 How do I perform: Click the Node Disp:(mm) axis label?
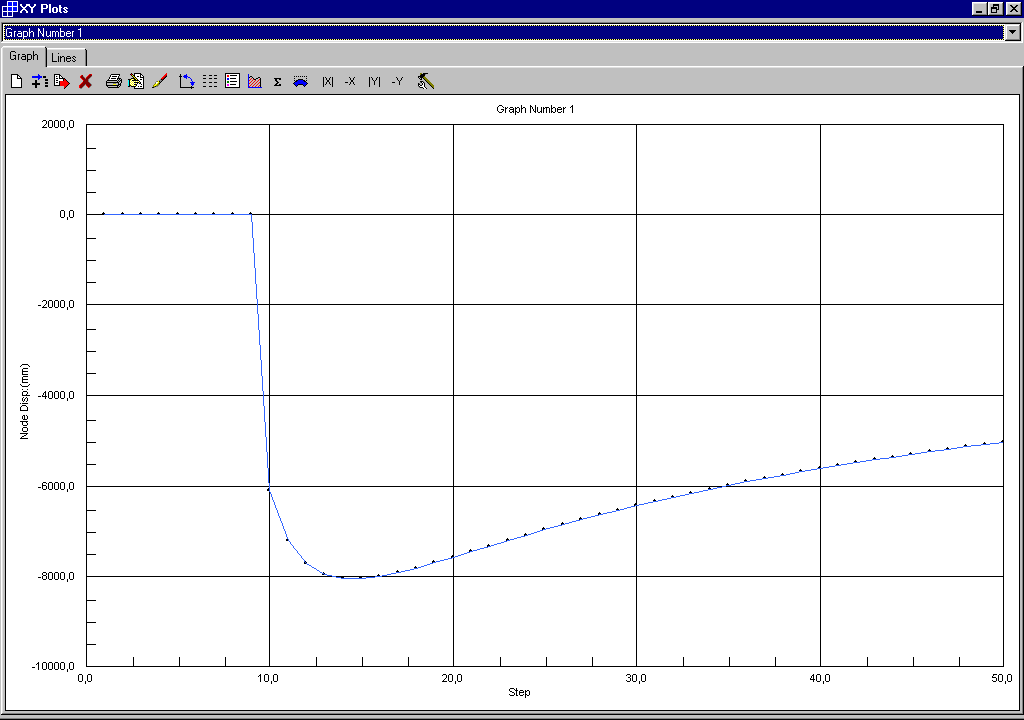point(24,401)
